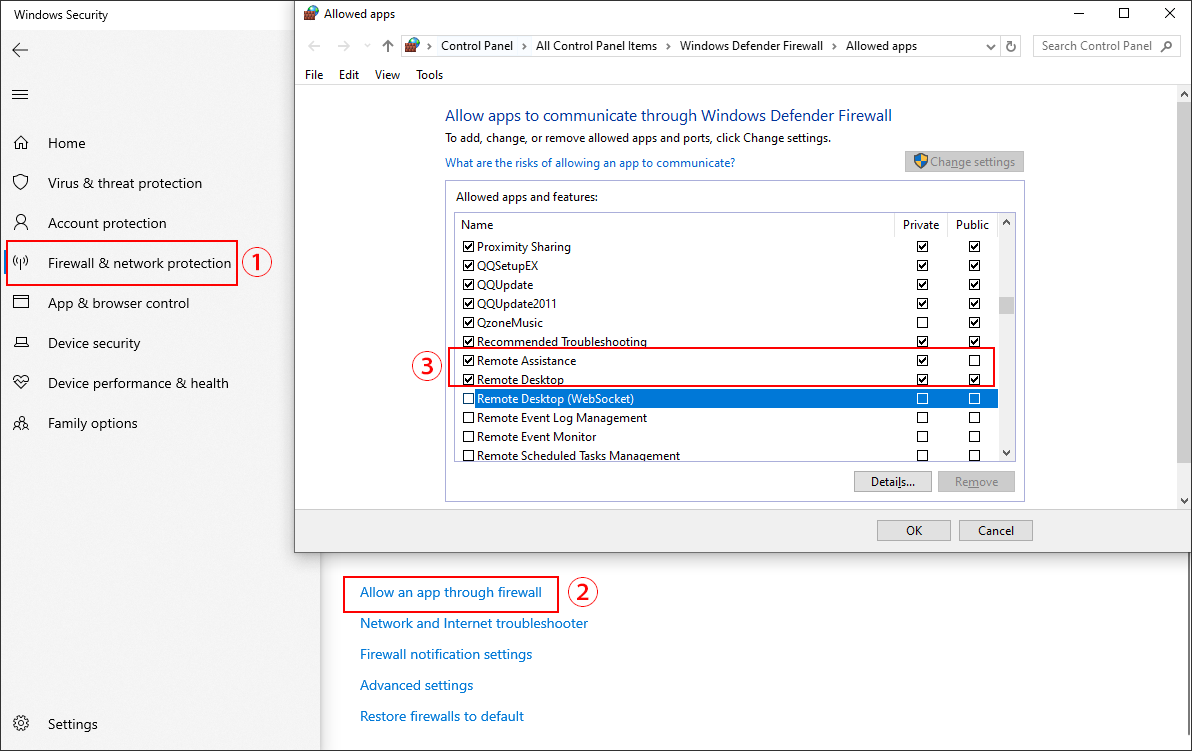This screenshot has width=1192, height=751.
Task: Click the list scroll up arrow
Action: 1007,223
